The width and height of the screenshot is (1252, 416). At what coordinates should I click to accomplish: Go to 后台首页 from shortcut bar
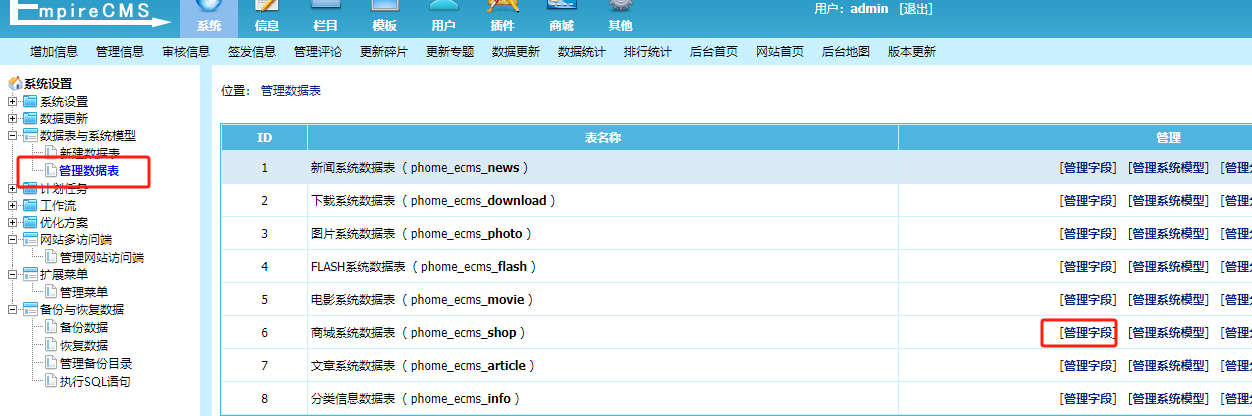click(x=714, y=52)
